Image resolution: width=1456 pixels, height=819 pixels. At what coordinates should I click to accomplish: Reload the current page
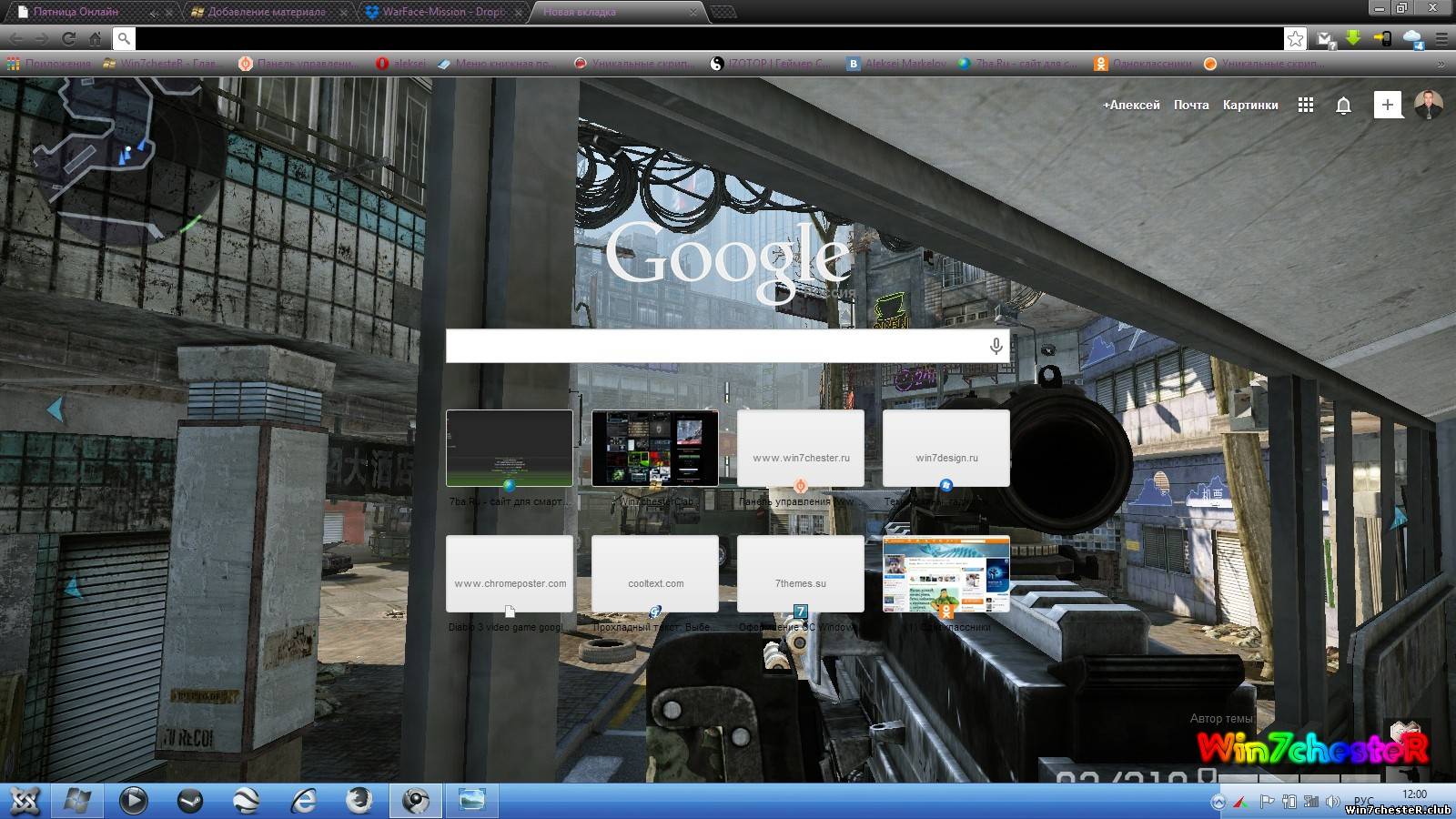(x=68, y=38)
